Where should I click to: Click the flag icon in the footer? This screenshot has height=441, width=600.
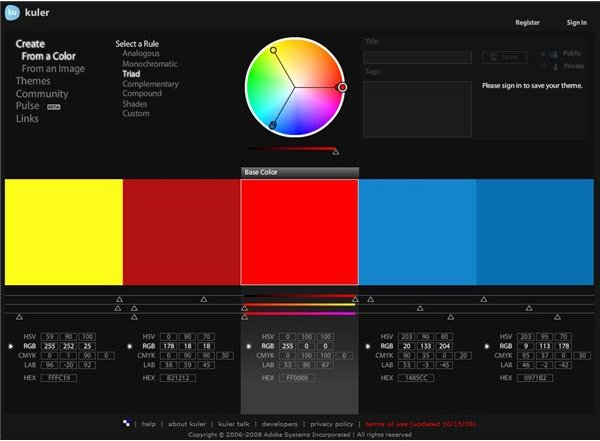(x=127, y=423)
